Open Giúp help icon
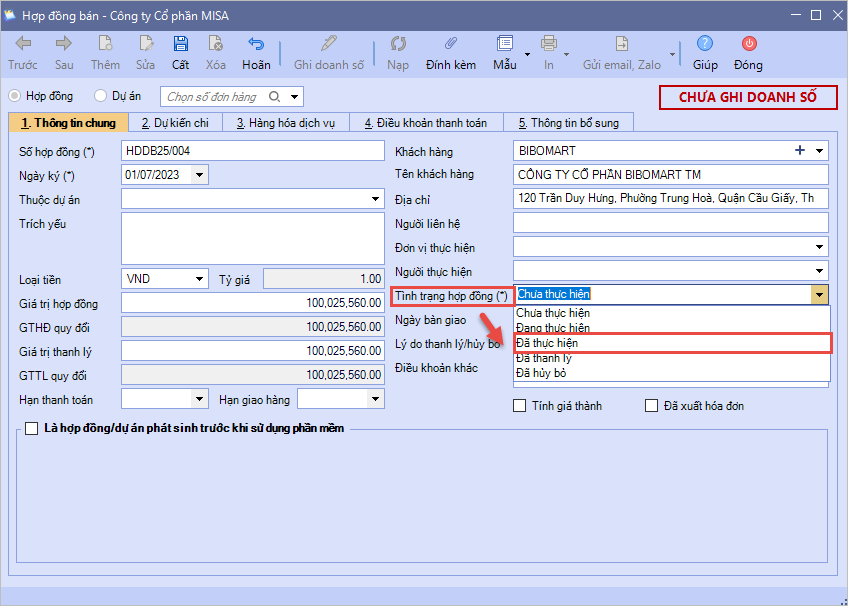 705,44
